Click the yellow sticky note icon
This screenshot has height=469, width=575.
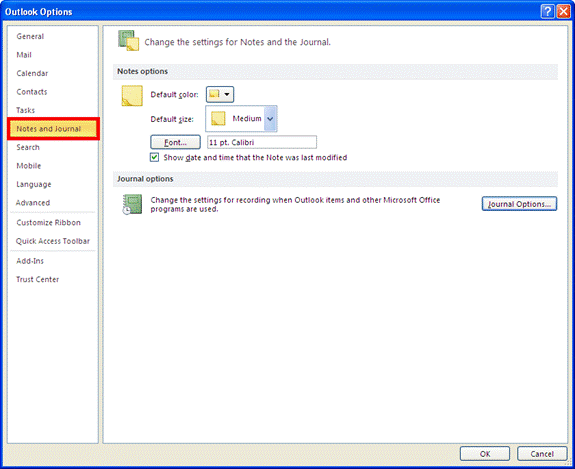pyautogui.click(x=132, y=96)
